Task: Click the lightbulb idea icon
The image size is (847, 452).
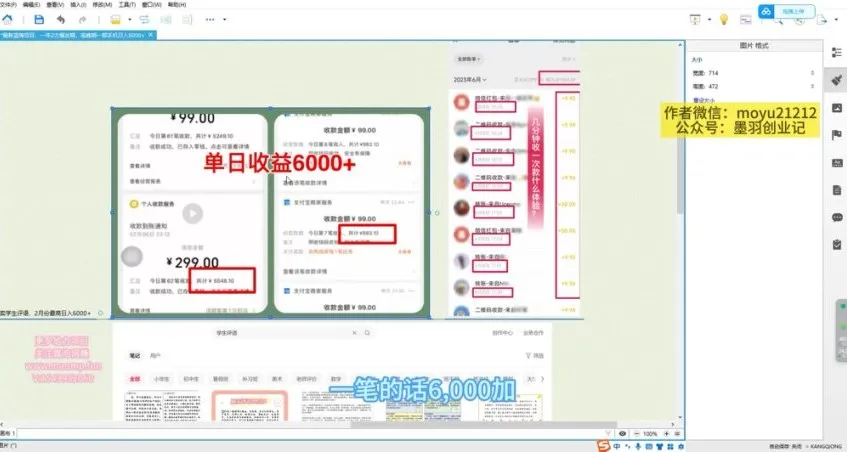Action: coord(723,19)
